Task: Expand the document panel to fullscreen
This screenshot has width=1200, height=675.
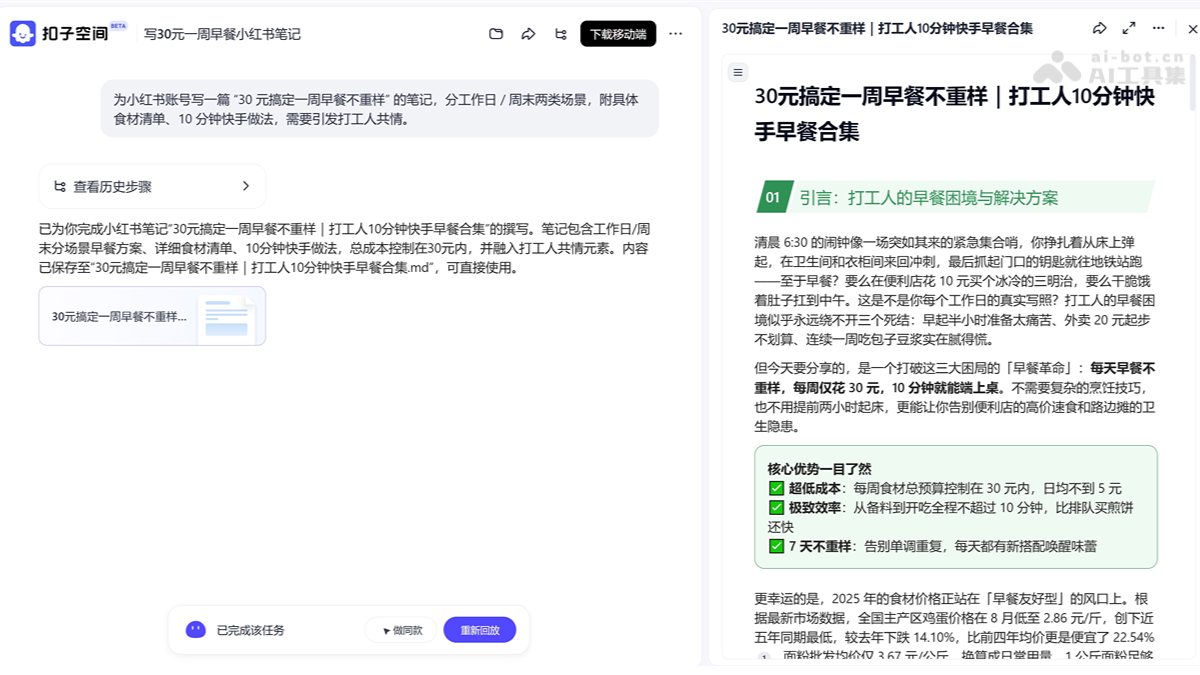Action: point(1129,29)
